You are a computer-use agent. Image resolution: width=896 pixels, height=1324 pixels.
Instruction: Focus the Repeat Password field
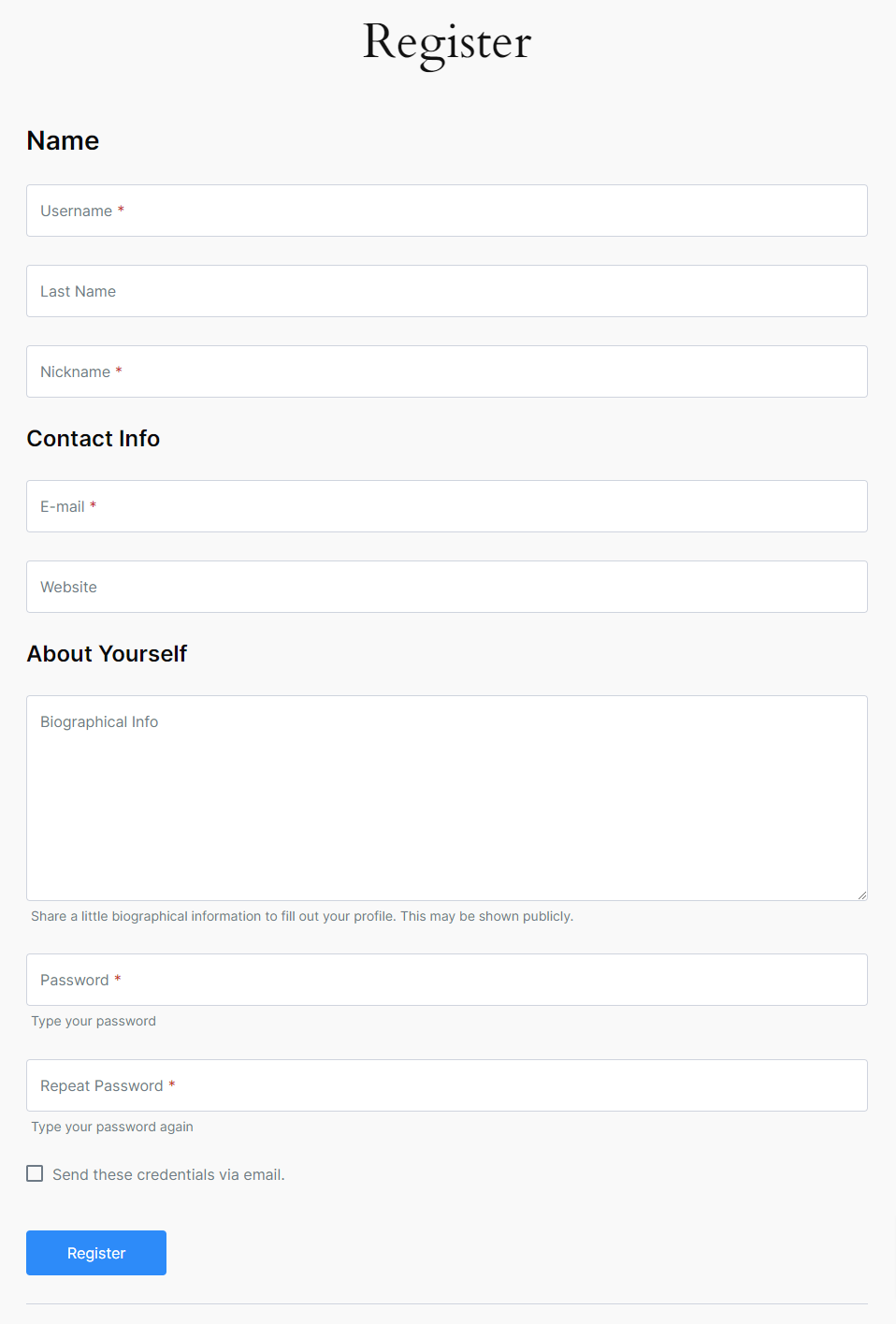point(447,1085)
